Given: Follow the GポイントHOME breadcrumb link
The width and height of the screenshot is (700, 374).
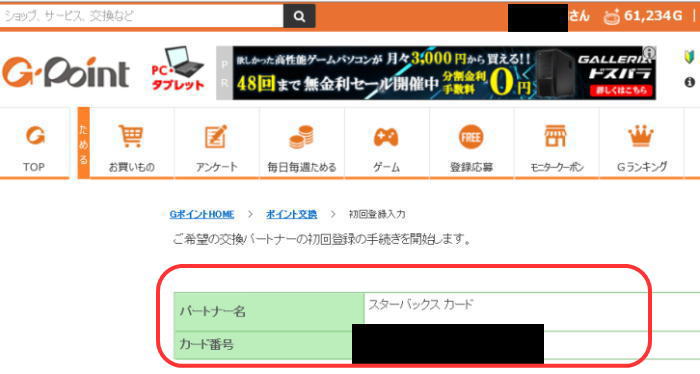Looking at the screenshot, I should 202,214.
